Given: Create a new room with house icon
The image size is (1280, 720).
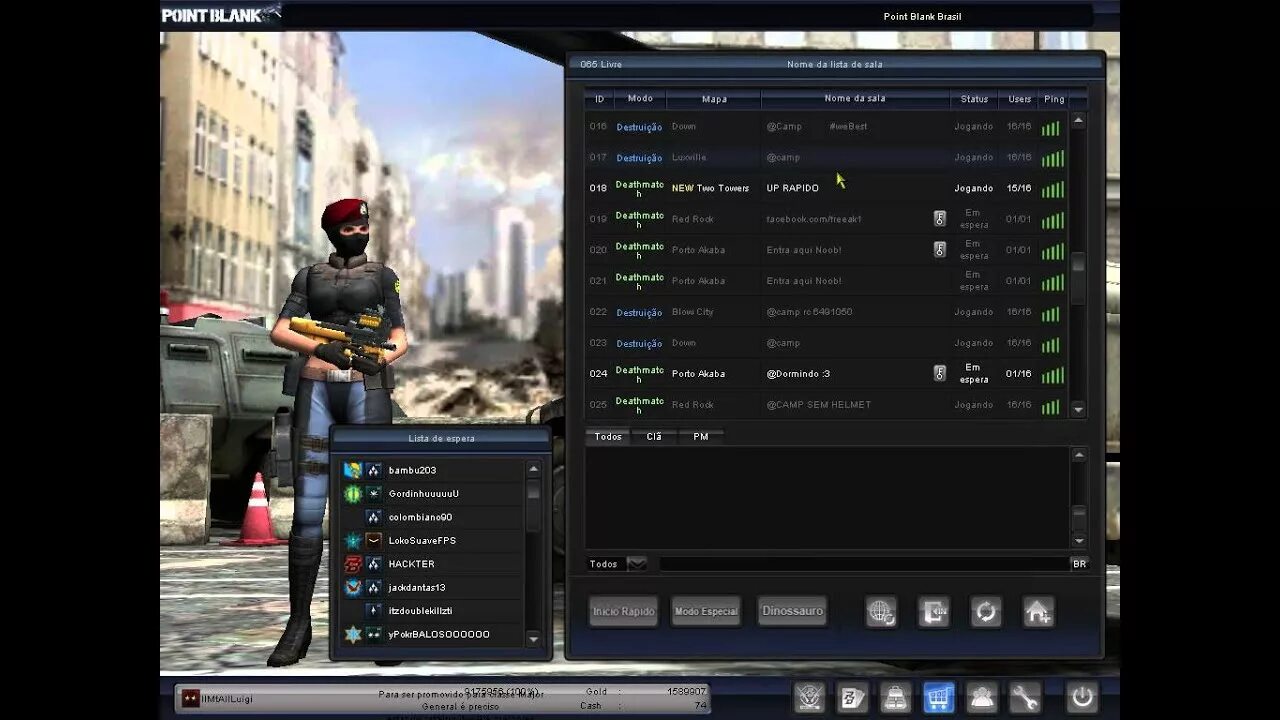Looking at the screenshot, I should (x=1038, y=611).
